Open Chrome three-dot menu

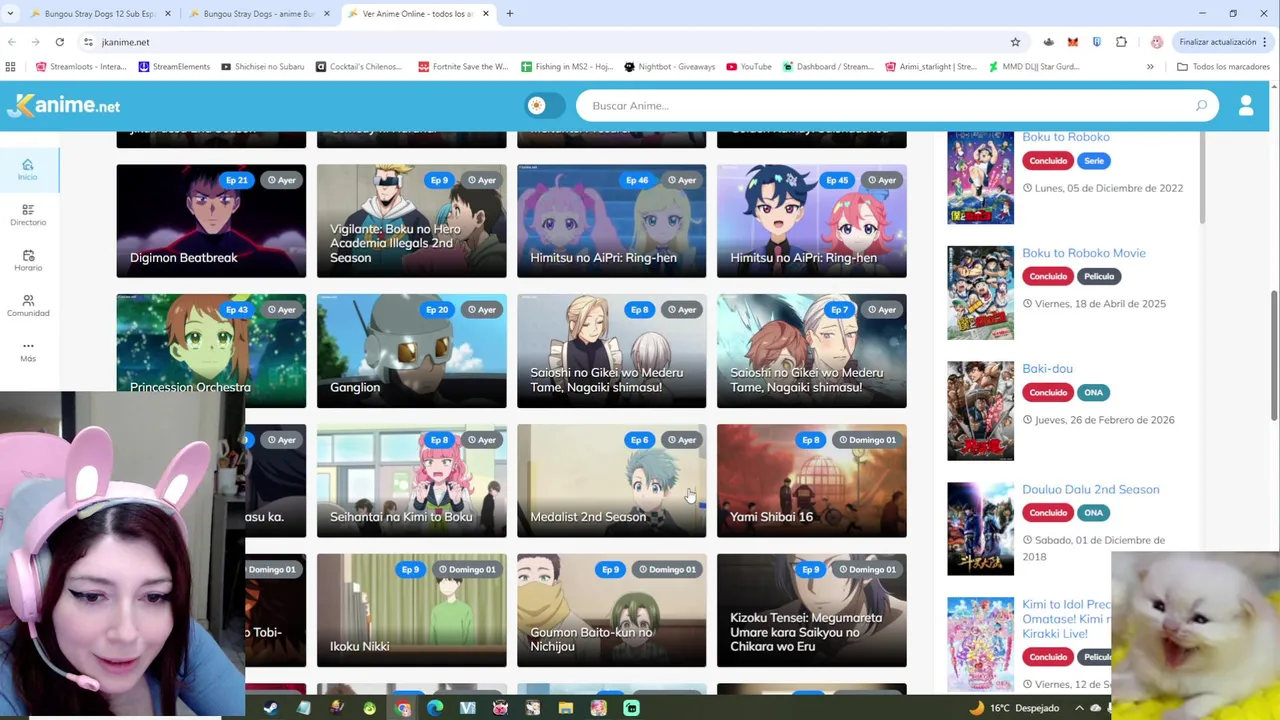(1265, 42)
